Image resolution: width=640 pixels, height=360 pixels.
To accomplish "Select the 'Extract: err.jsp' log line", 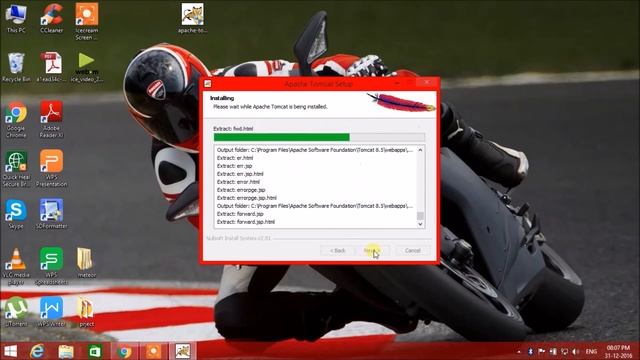I will click(x=234, y=166).
